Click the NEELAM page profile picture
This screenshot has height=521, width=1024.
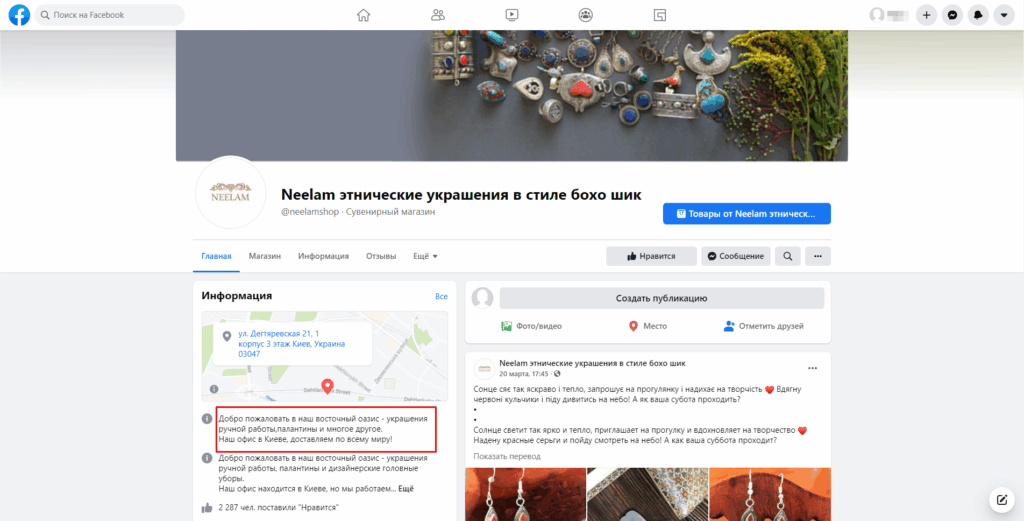(x=230, y=193)
